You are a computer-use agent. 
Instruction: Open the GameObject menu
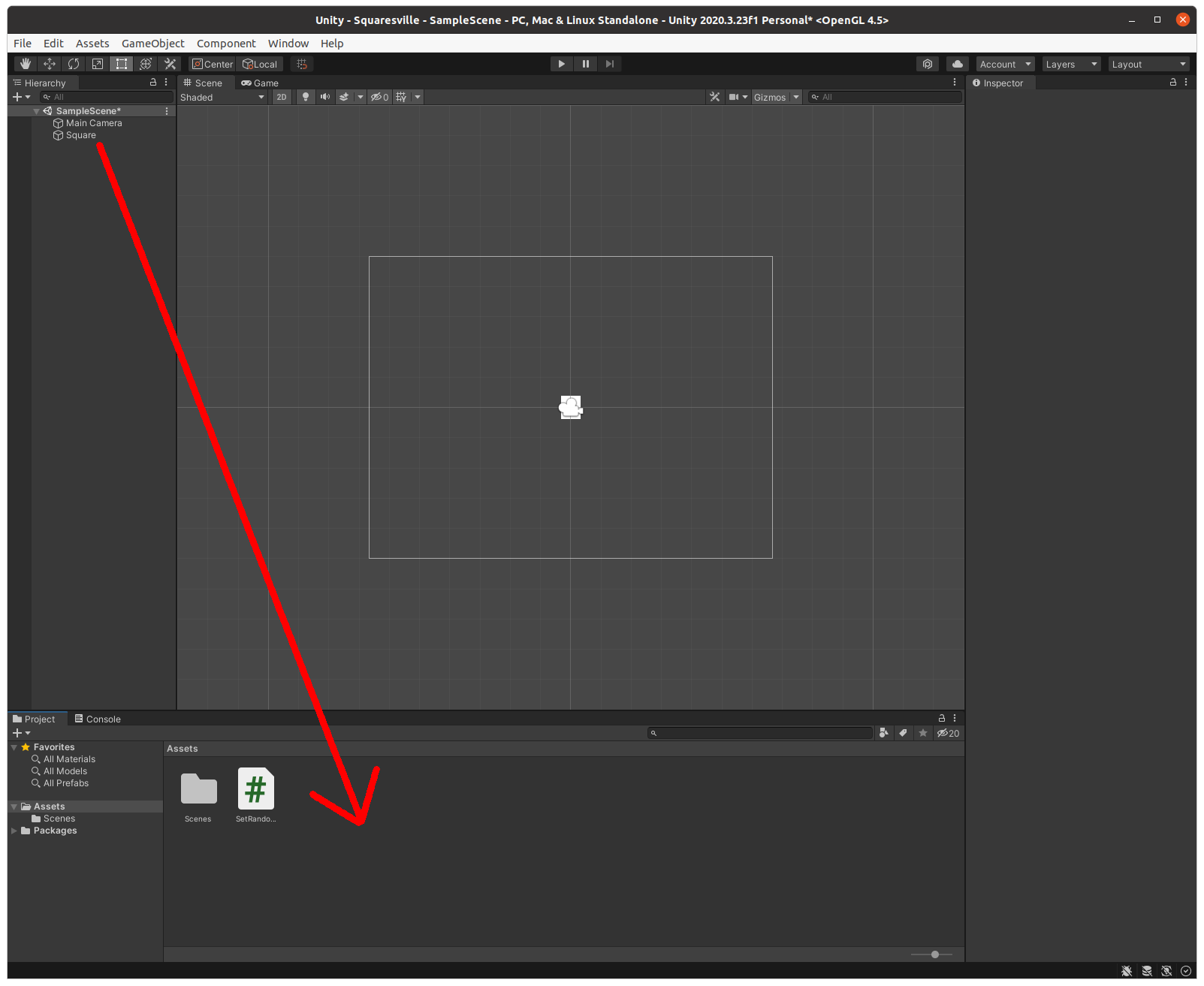pos(152,43)
